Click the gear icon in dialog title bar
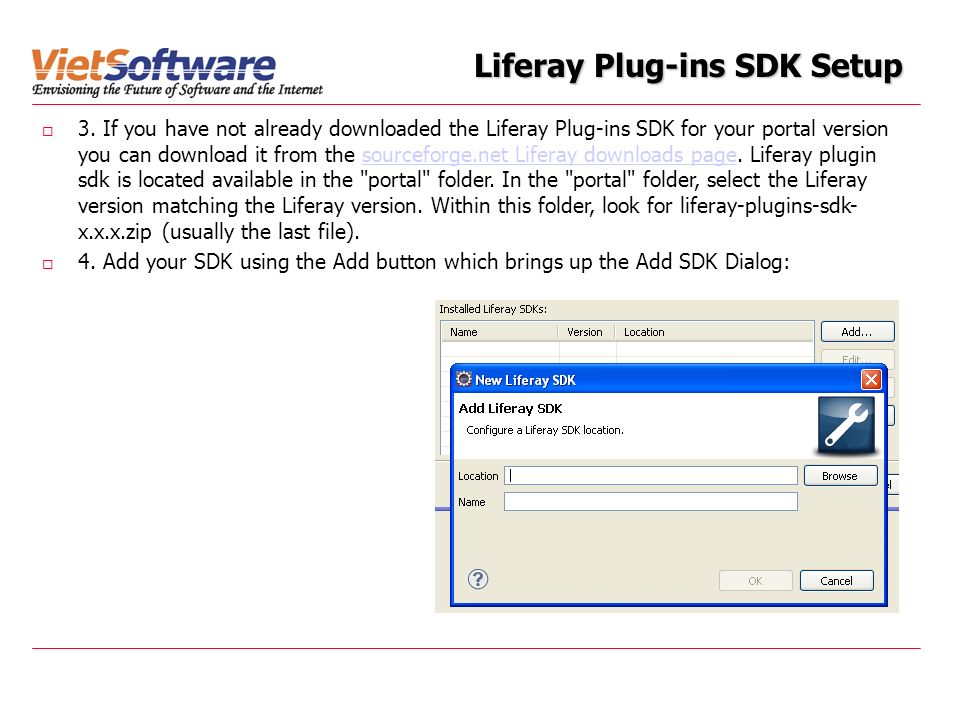 (x=464, y=379)
